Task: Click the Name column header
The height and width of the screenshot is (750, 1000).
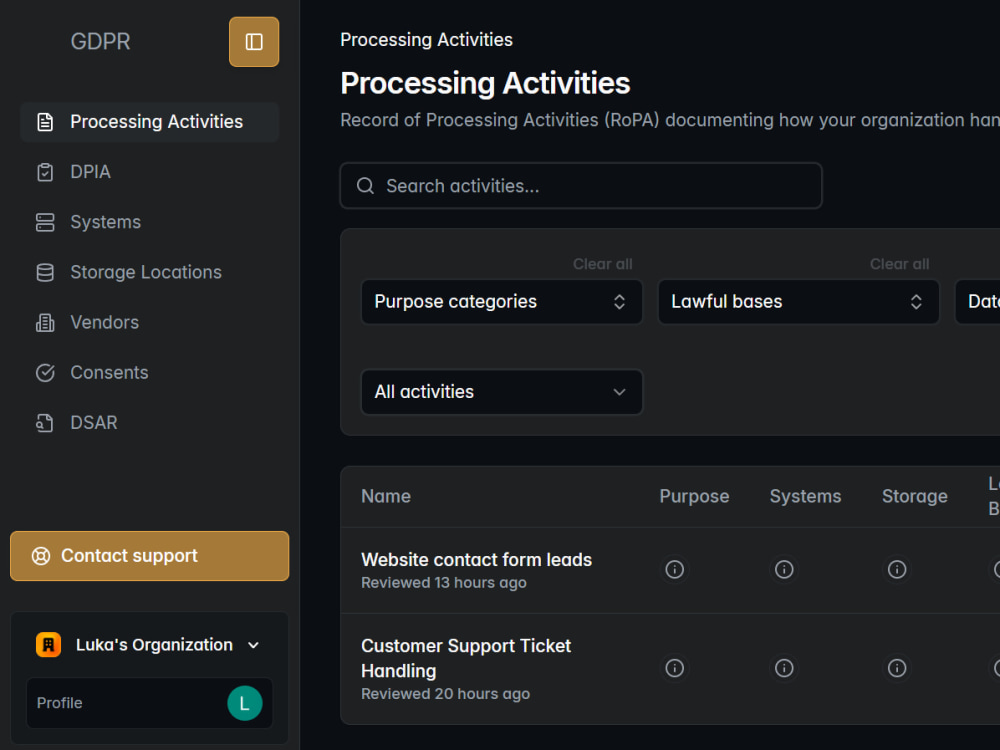Action: 386,496
